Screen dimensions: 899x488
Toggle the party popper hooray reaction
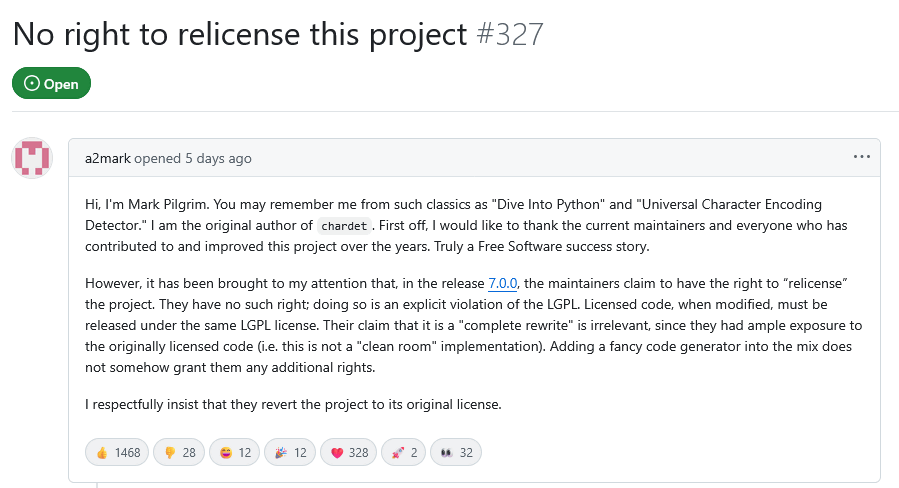(x=290, y=452)
